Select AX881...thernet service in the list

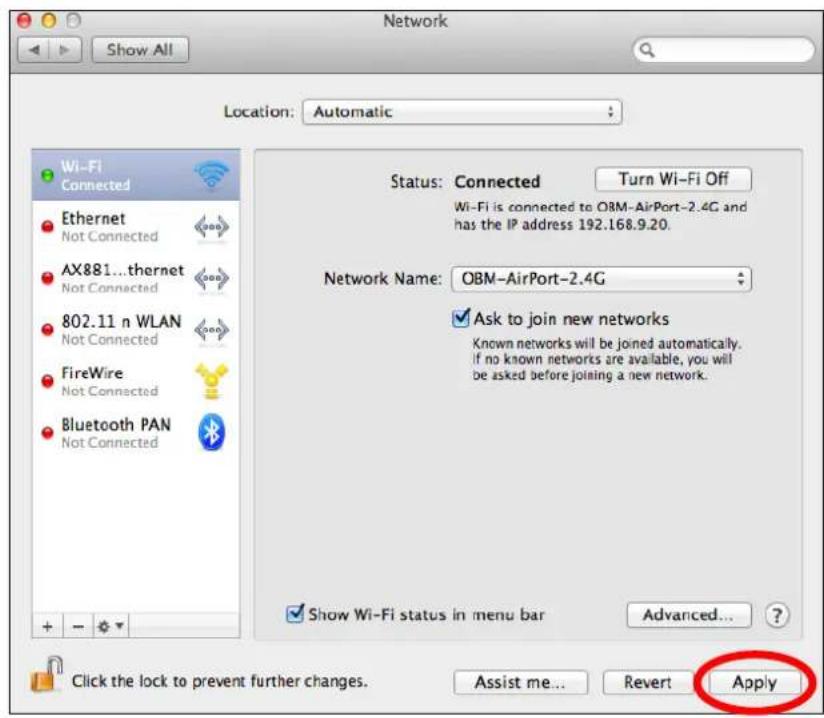coord(136,278)
